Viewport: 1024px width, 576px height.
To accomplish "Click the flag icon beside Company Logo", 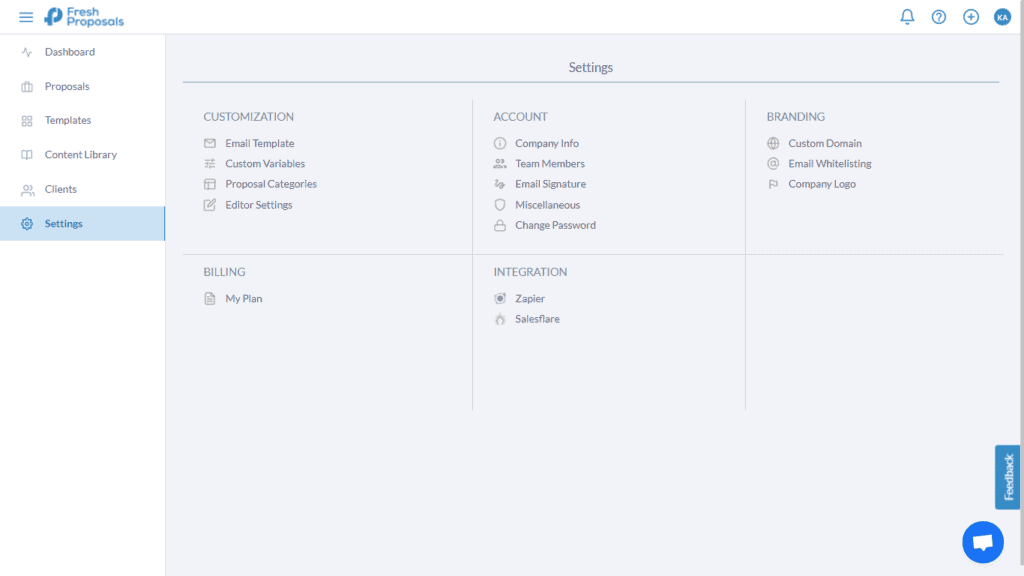I will [x=773, y=184].
